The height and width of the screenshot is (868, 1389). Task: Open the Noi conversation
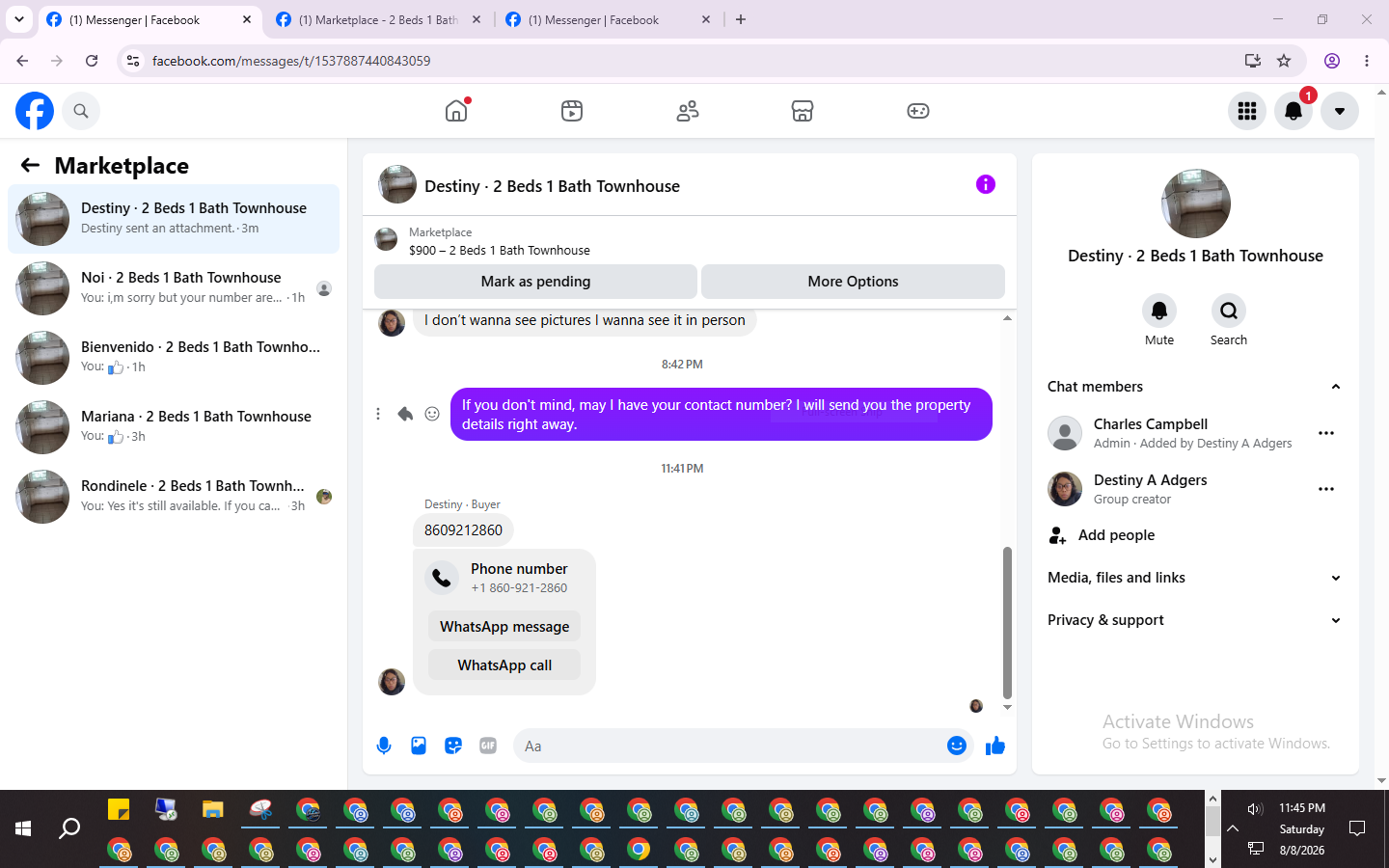pyautogui.click(x=174, y=288)
